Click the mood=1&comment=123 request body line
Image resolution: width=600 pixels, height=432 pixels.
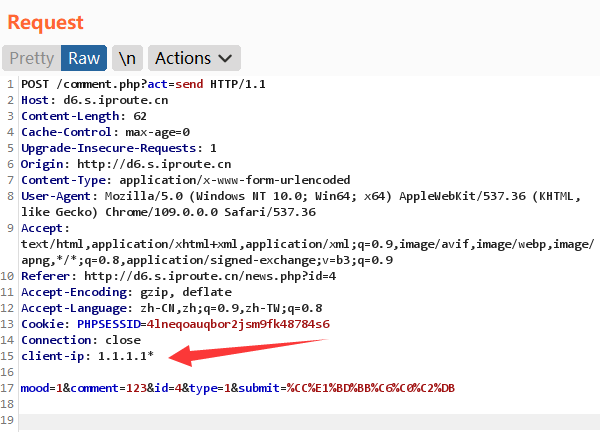(238, 388)
